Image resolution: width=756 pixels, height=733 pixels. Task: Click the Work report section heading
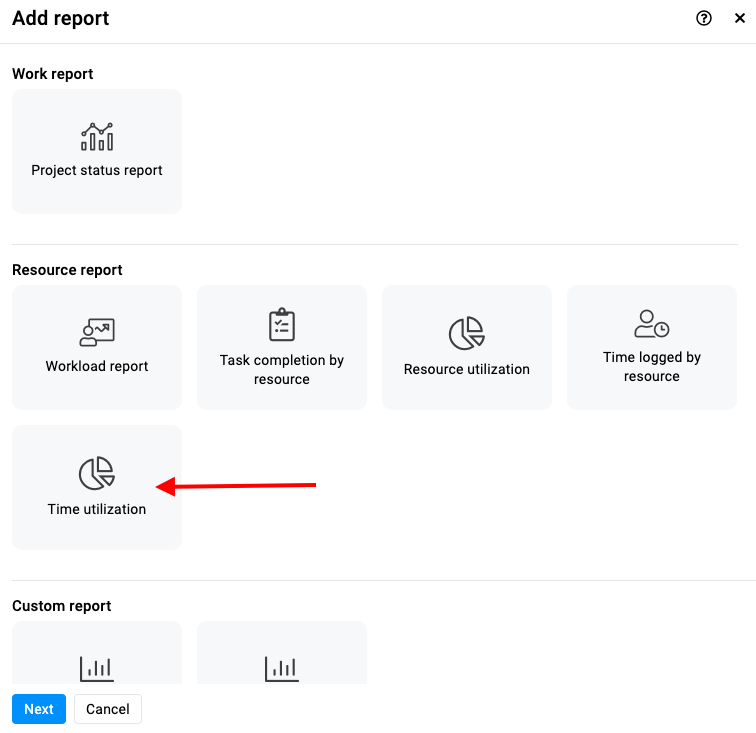click(53, 74)
